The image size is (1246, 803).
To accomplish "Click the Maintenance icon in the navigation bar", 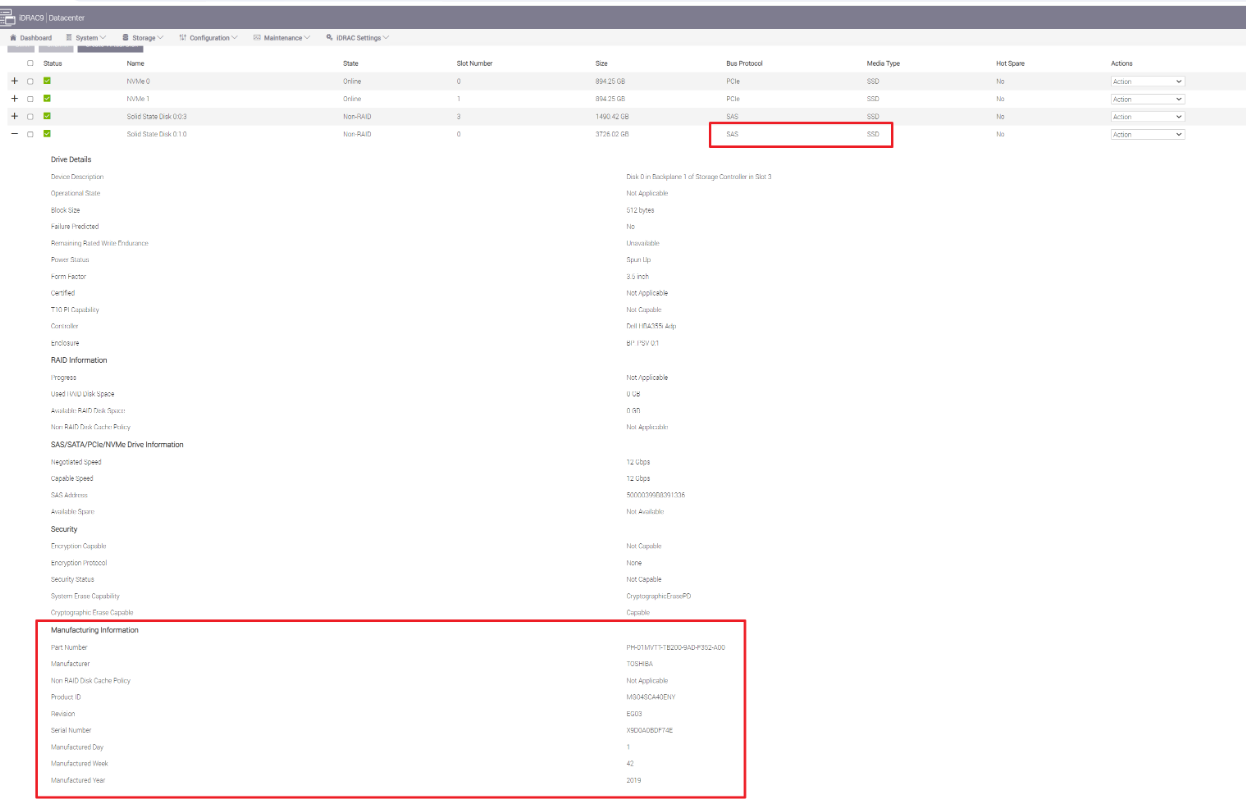I will [256, 37].
